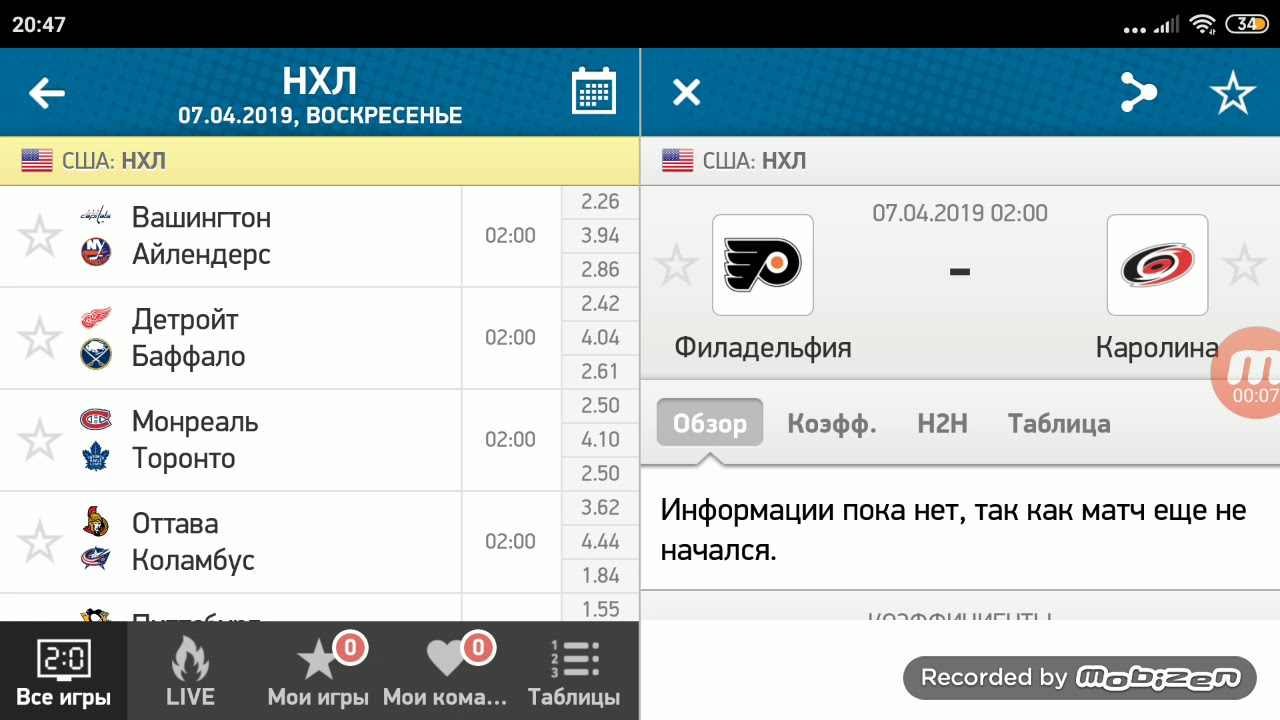This screenshot has height=720, width=1280.
Task: Click the Toronto Maple Leafs logo
Action: (96, 457)
